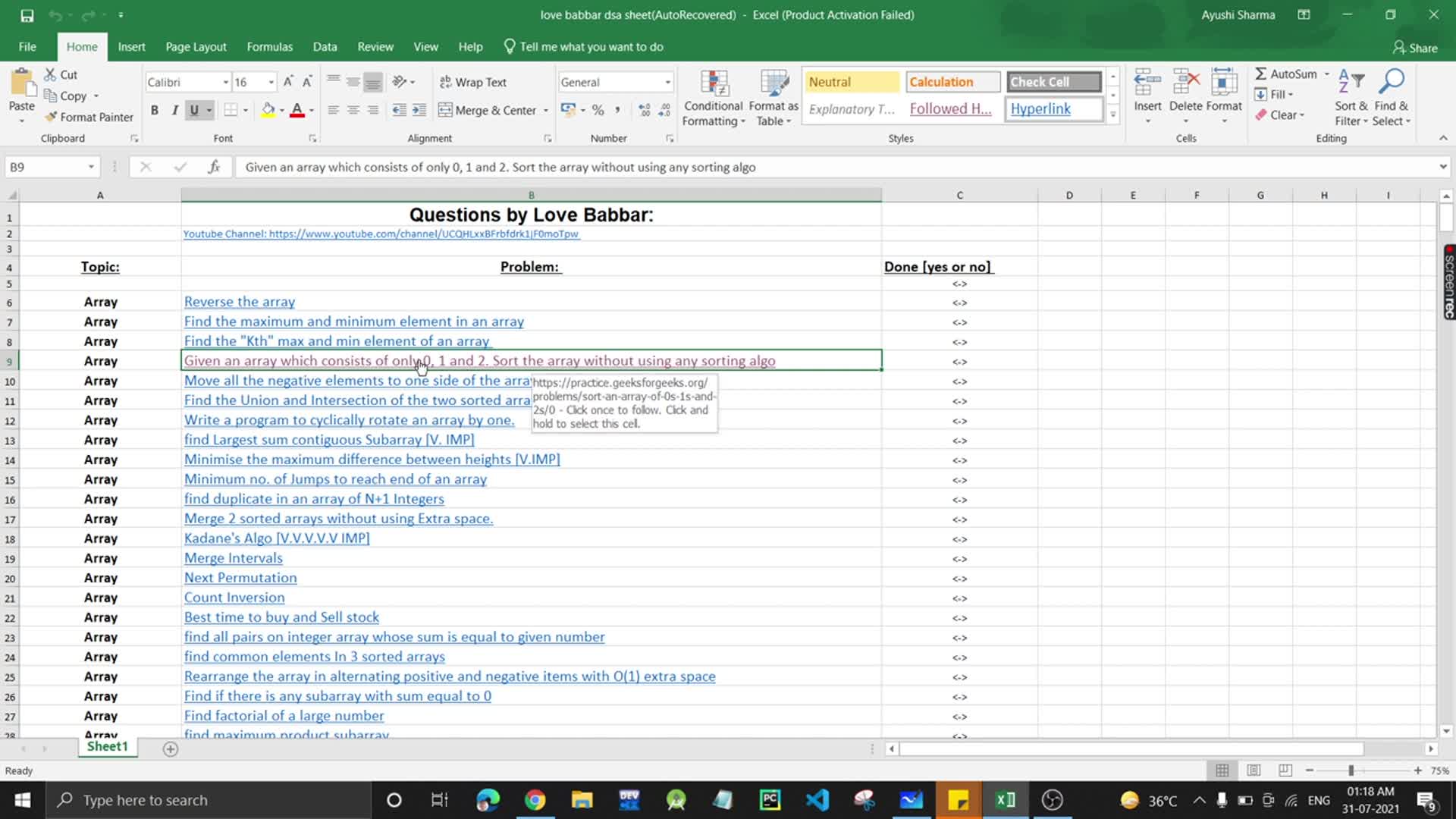Expand the cell Styles gallery
The width and height of the screenshot is (1456, 819).
[x=1112, y=115]
